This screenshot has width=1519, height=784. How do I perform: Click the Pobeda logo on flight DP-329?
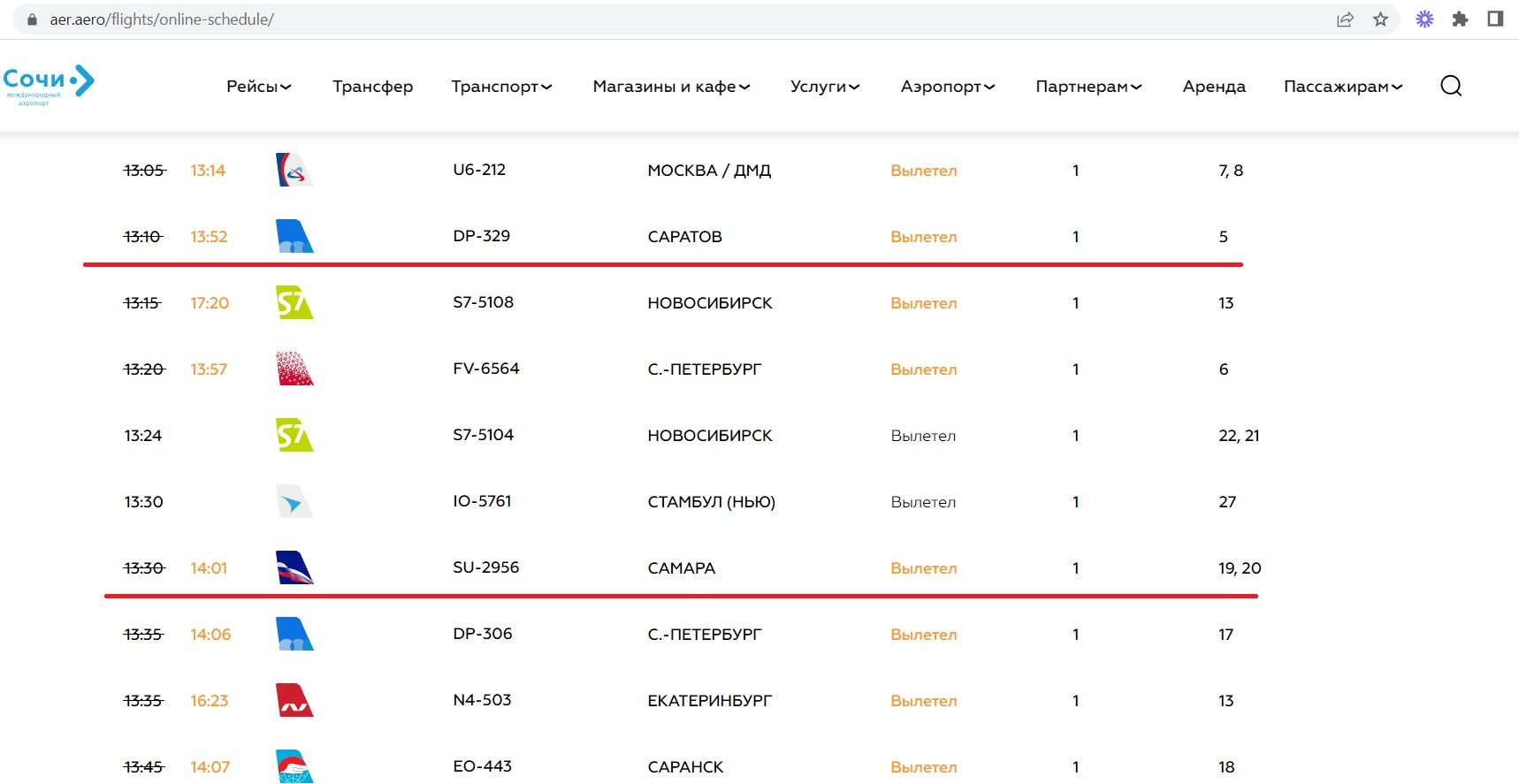294,236
